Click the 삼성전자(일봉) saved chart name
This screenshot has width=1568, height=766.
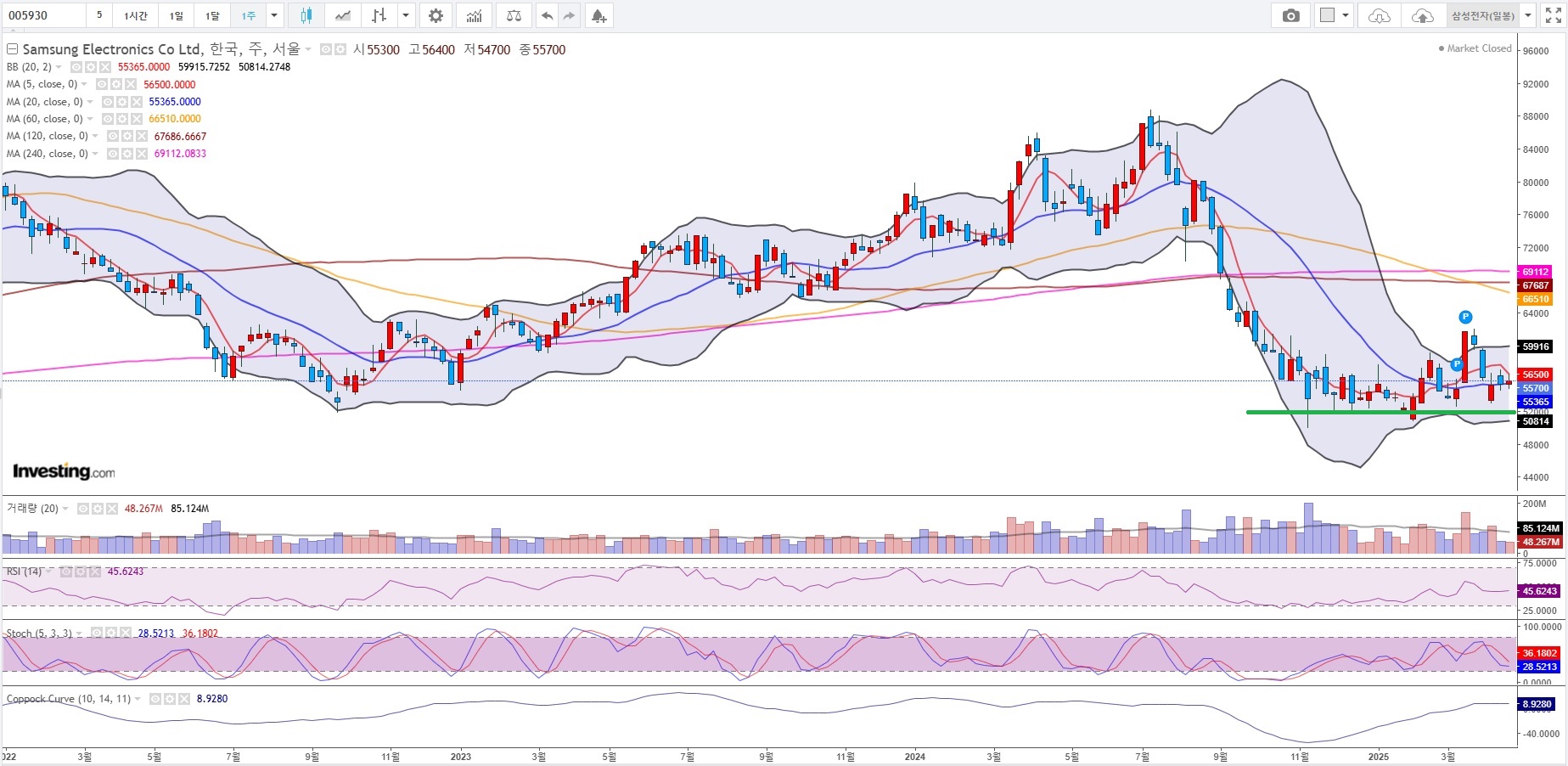pyautogui.click(x=1483, y=15)
